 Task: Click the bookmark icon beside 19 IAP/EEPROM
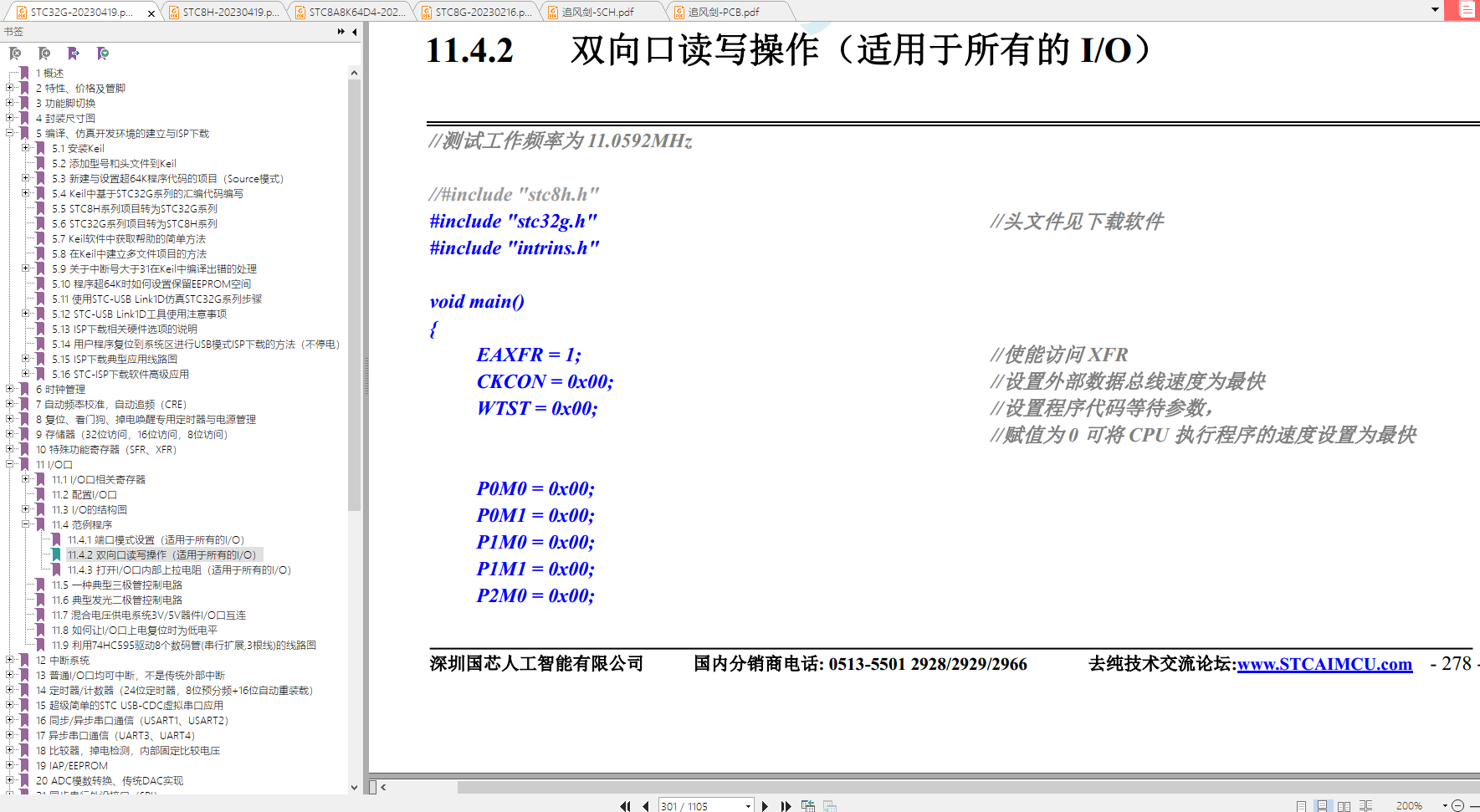(x=24, y=766)
